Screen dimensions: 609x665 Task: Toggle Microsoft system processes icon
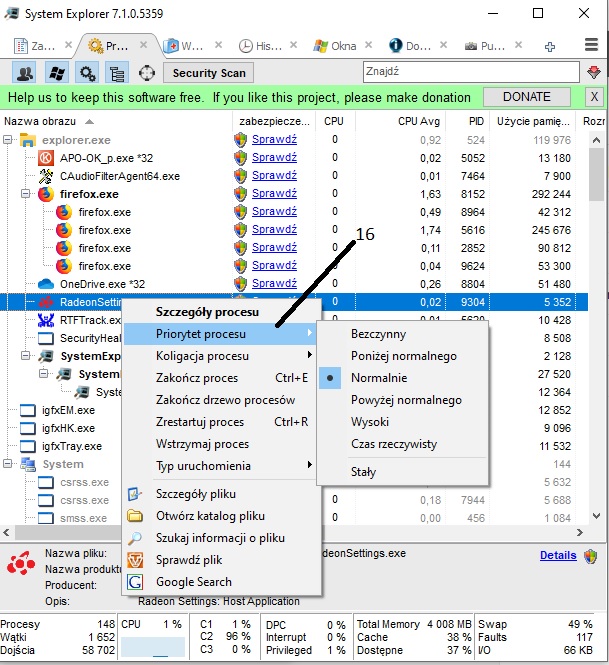pyautogui.click(x=56, y=73)
